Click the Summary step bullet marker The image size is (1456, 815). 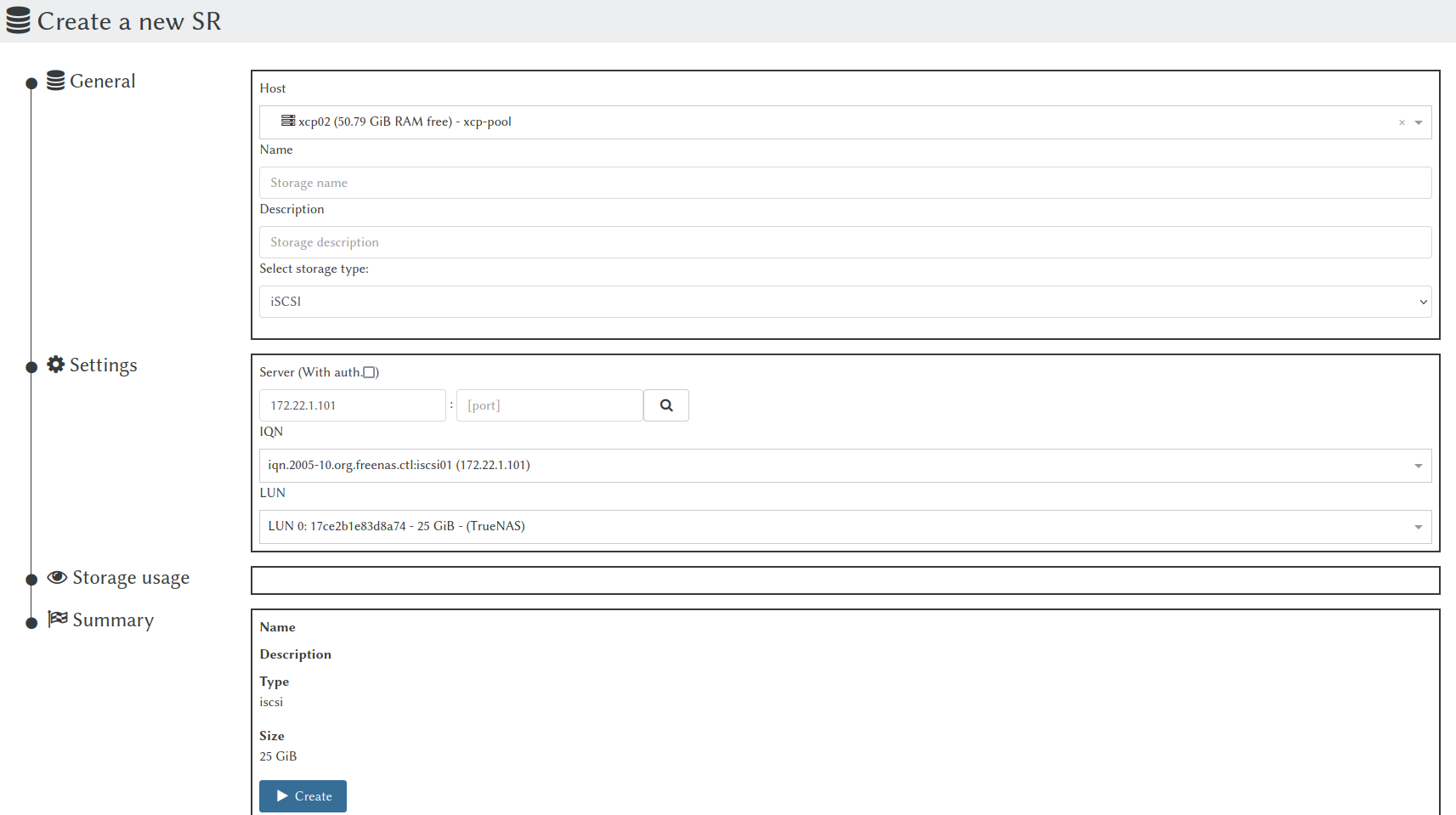point(31,620)
